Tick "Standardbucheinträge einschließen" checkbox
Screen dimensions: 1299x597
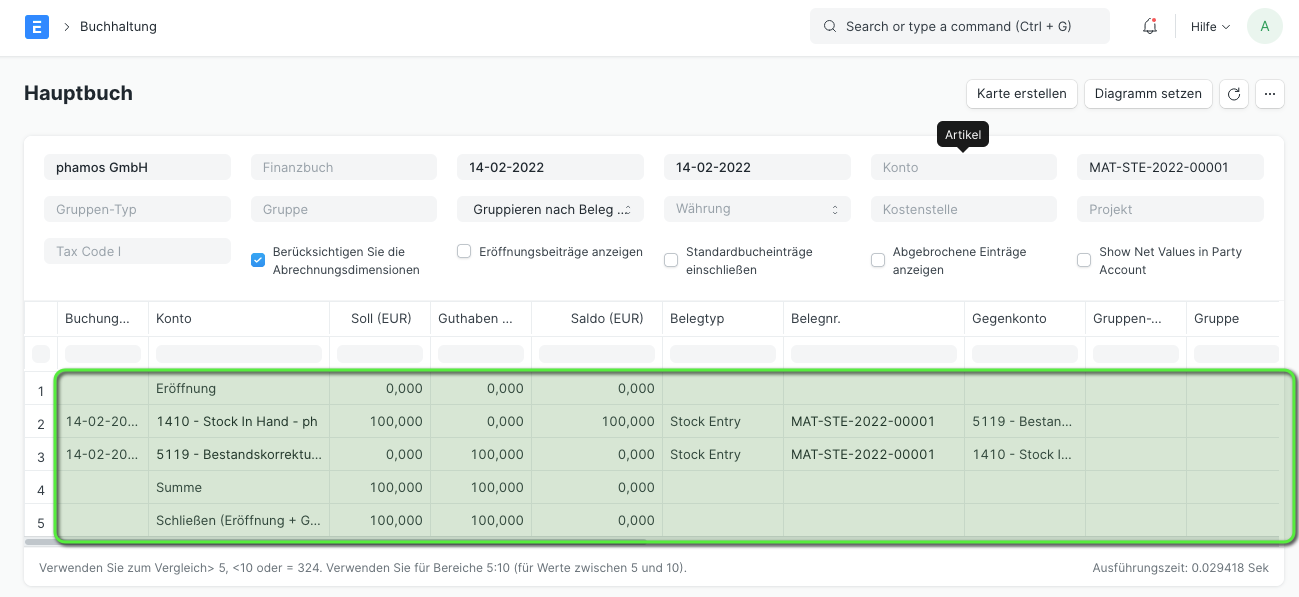point(671,260)
